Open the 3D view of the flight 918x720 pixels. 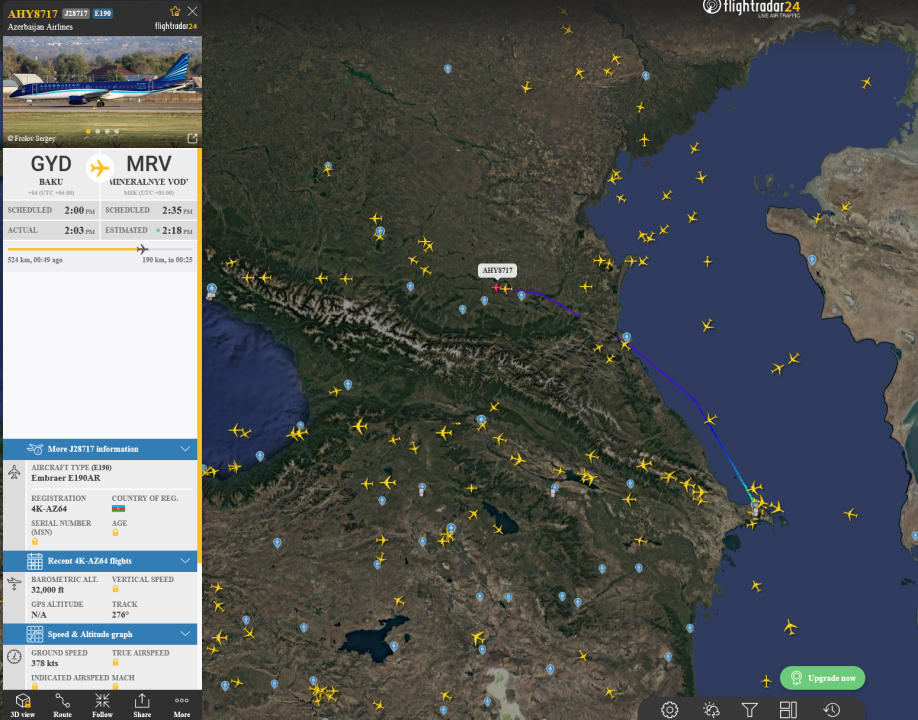tap(22, 705)
